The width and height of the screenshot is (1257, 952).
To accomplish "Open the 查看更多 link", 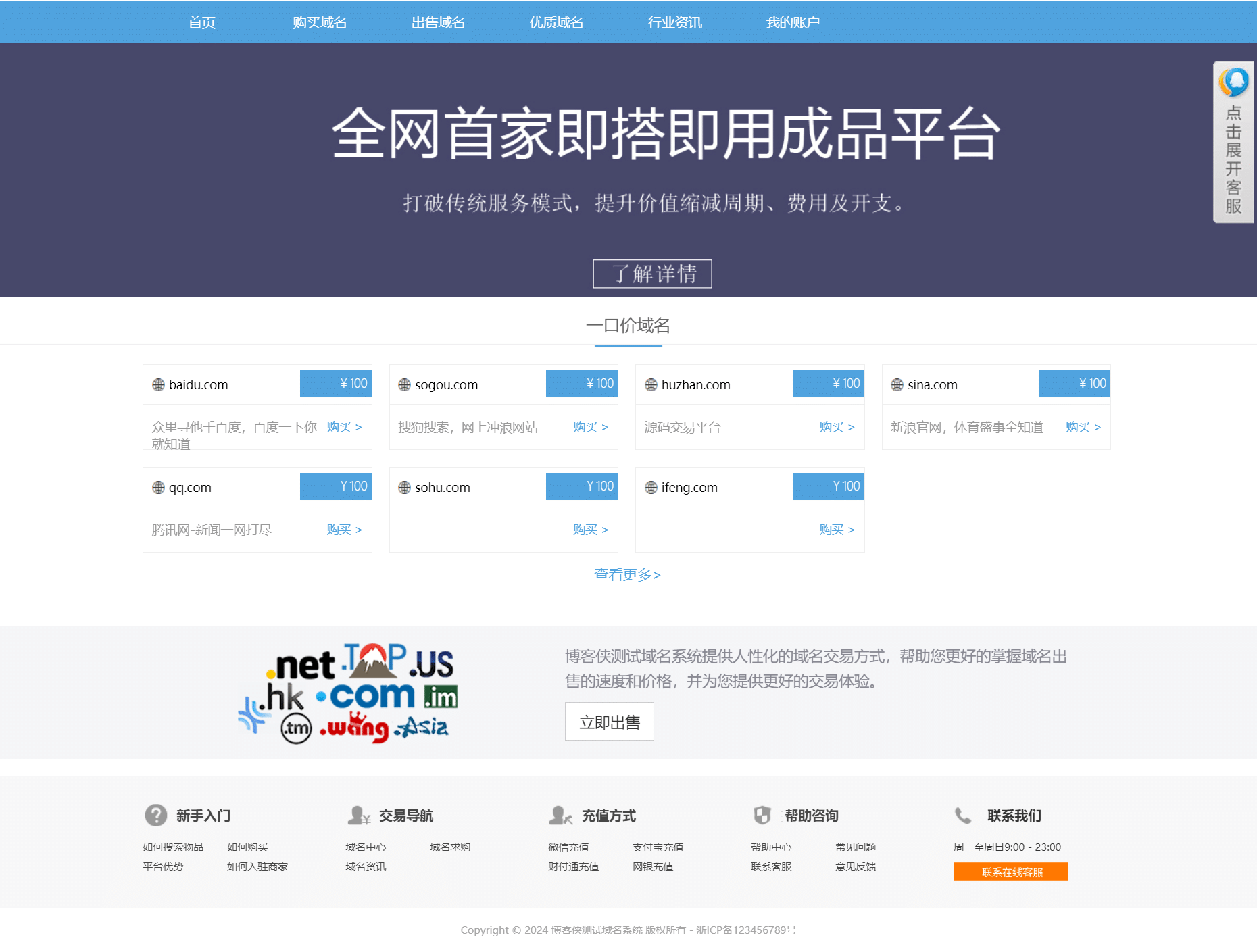I will [x=627, y=575].
